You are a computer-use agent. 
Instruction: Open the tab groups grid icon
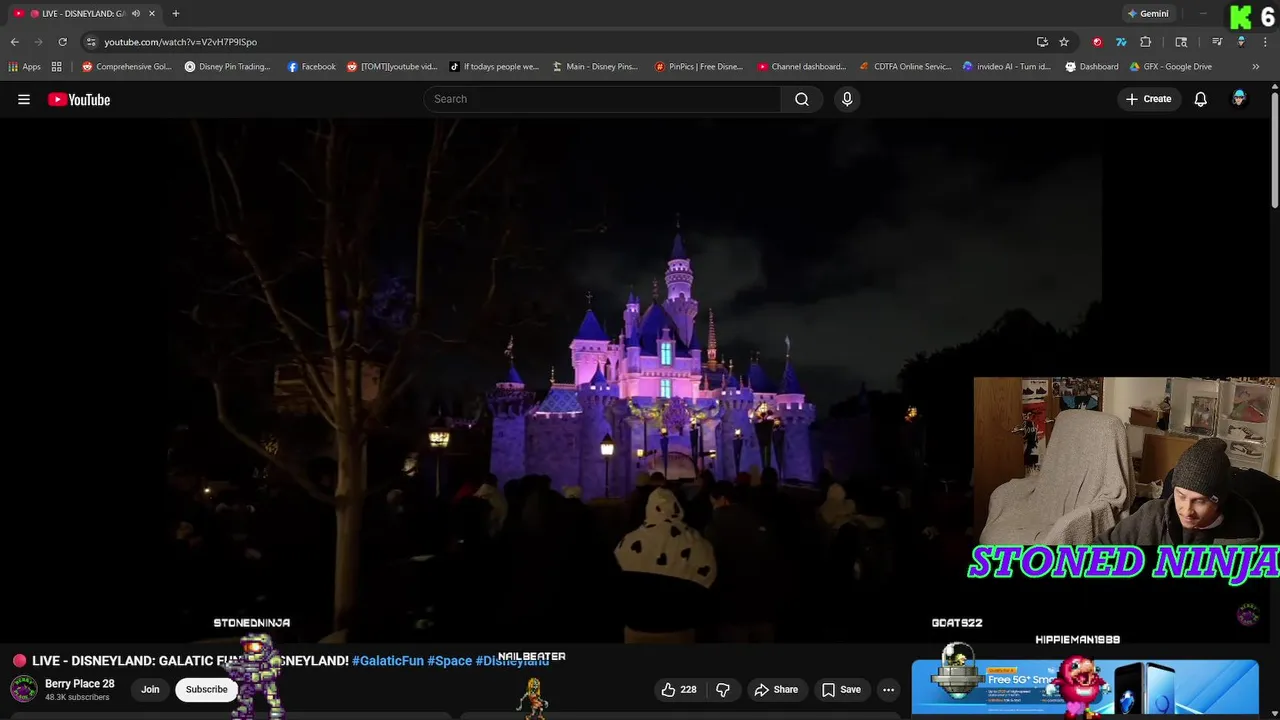pos(57,67)
